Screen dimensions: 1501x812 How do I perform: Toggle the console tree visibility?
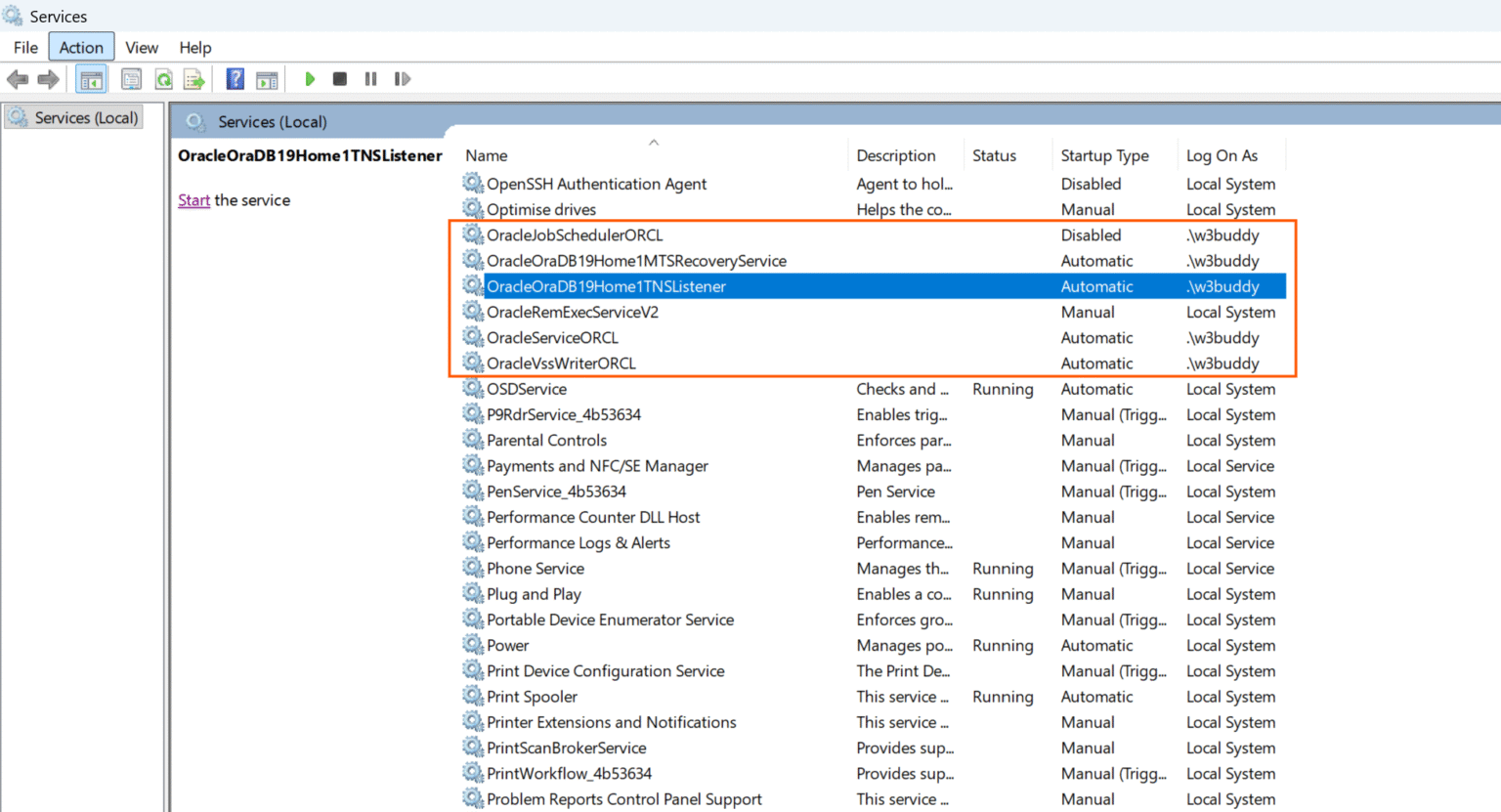tap(90, 79)
